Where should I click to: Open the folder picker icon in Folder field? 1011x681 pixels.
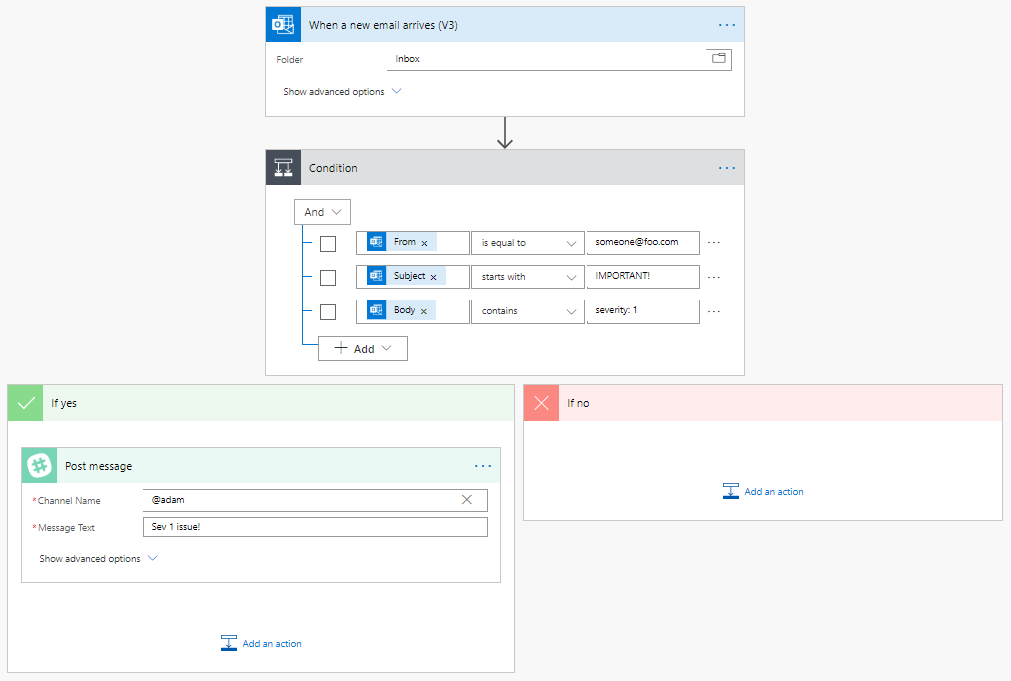coord(718,59)
